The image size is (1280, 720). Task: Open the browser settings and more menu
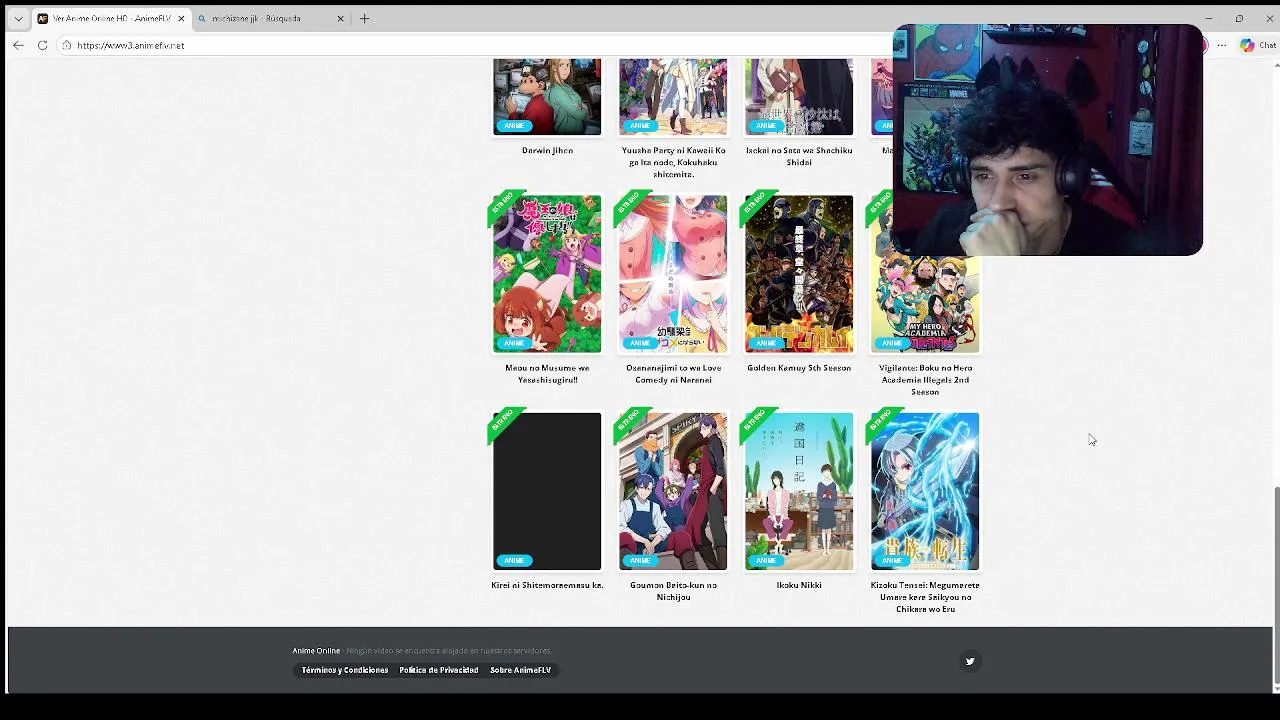click(1222, 45)
